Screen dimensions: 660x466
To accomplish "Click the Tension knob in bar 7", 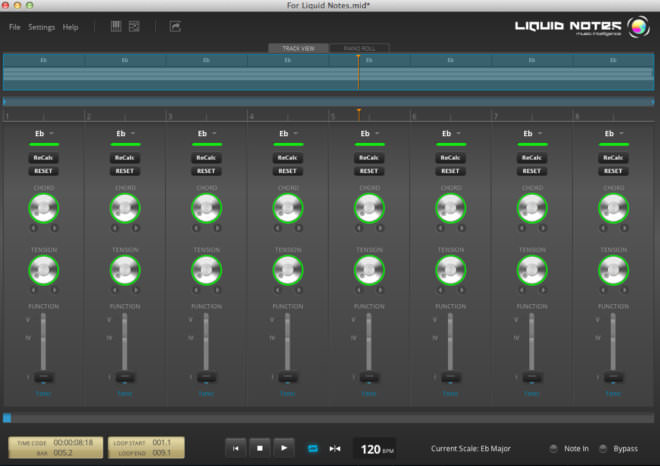I will coord(532,270).
